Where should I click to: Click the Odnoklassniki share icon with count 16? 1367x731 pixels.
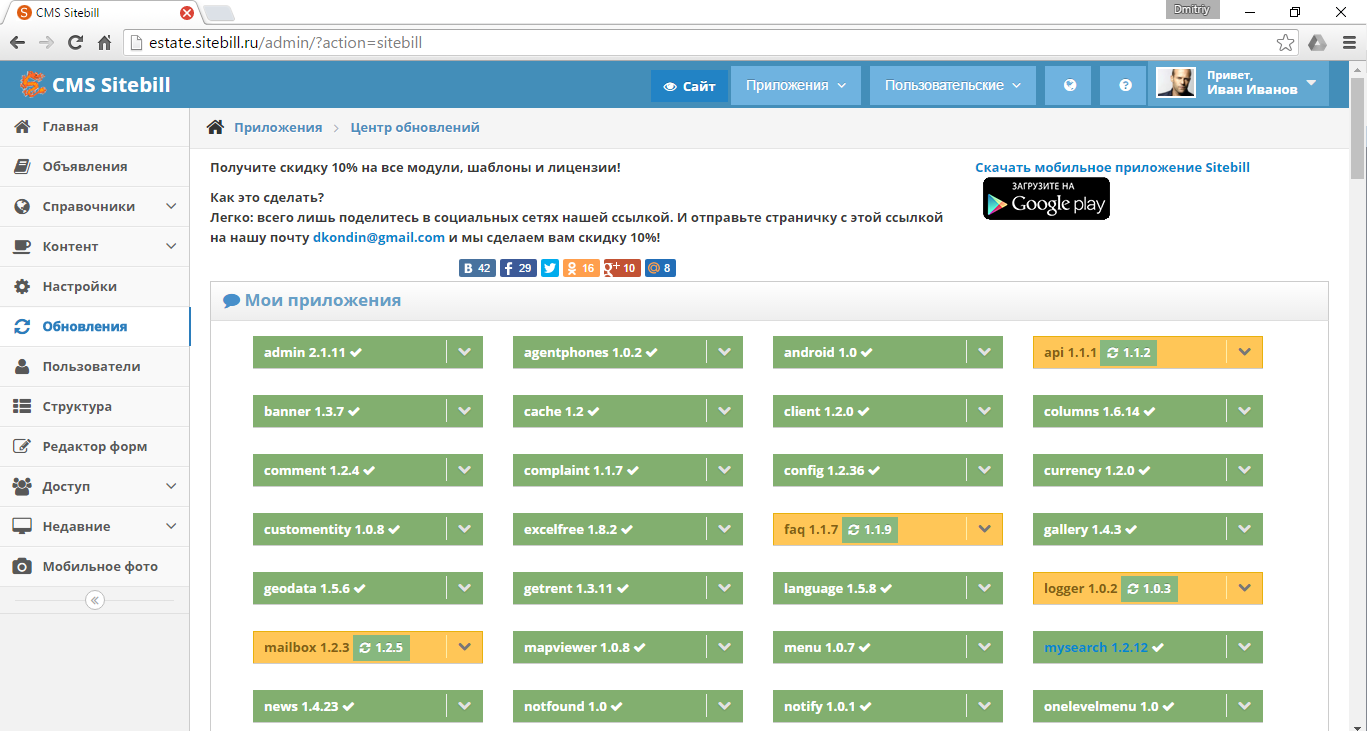(581, 268)
